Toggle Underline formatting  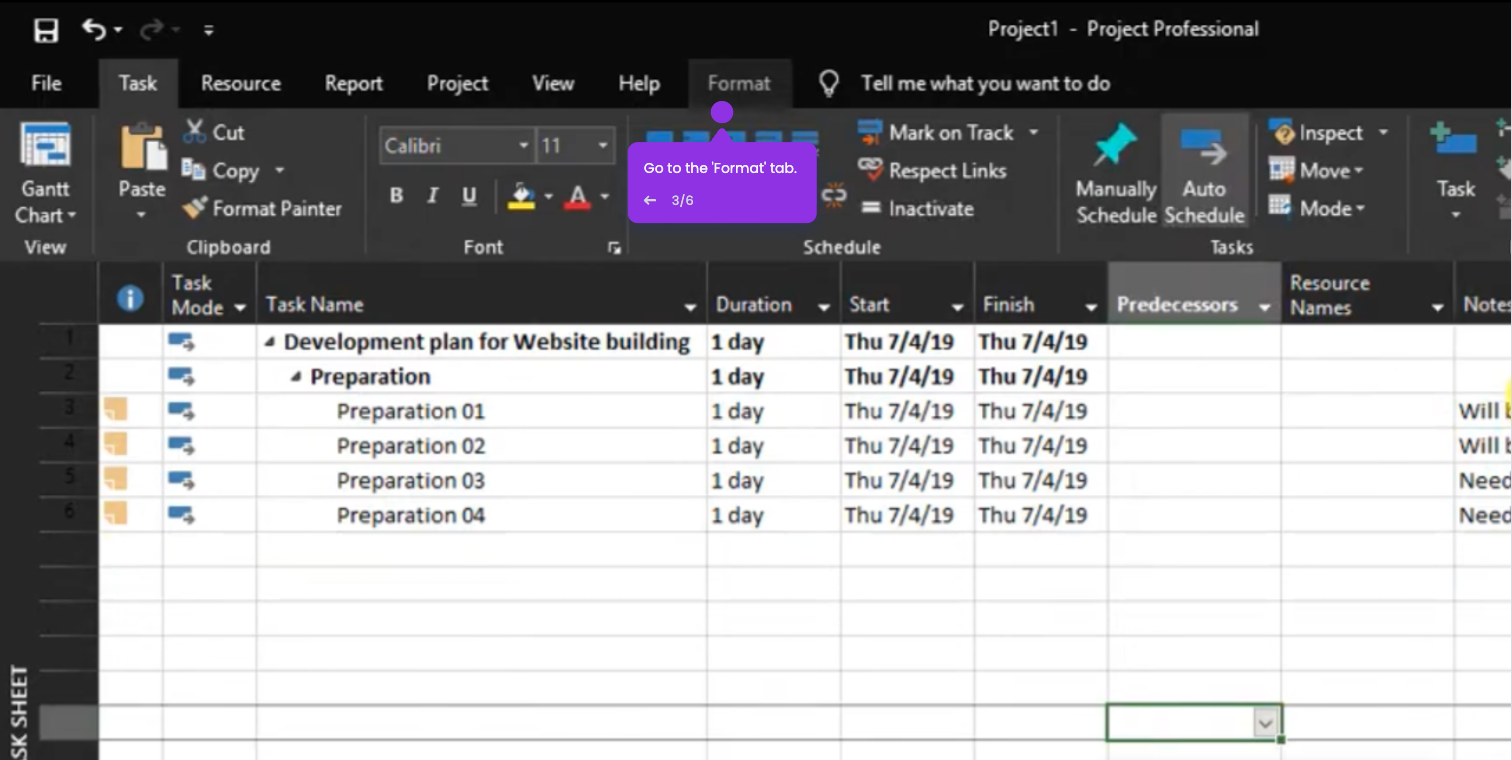tap(469, 196)
